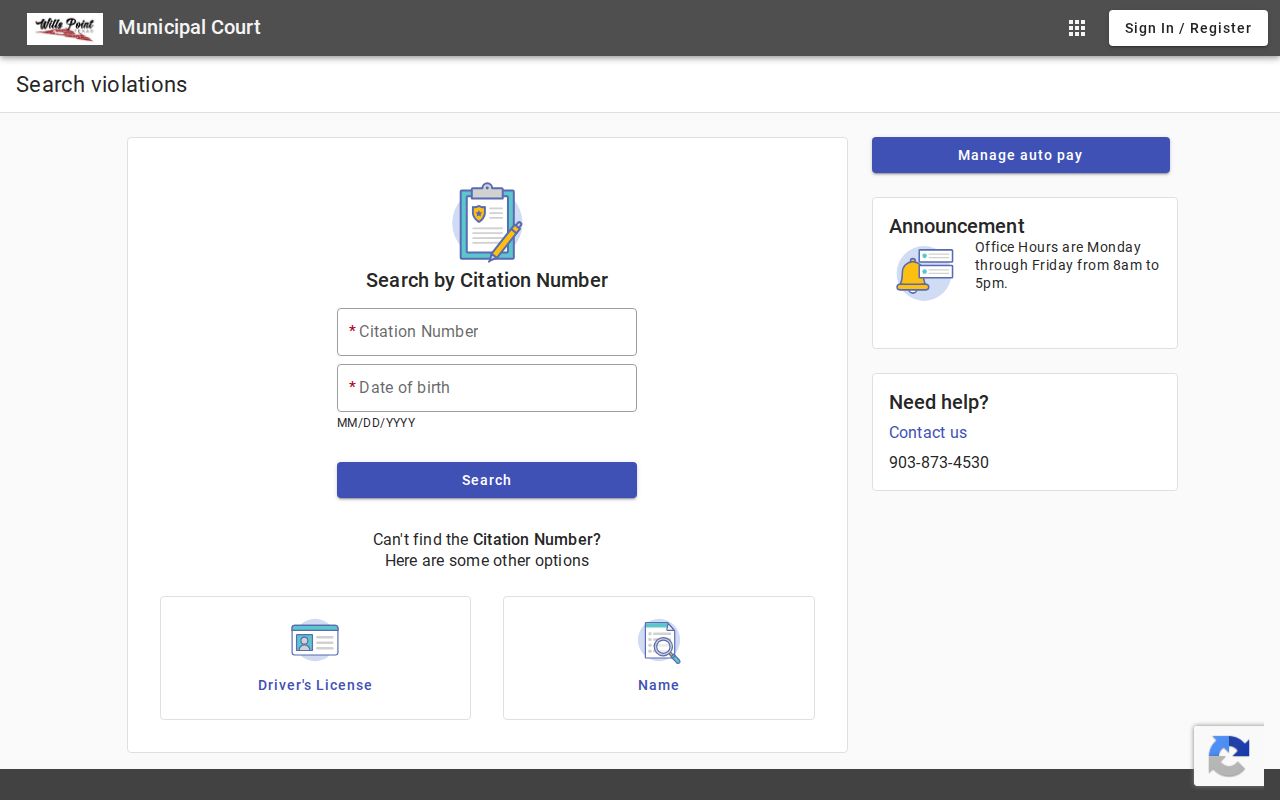This screenshot has height=800, width=1280.
Task: Focus the Citation Number field
Action: tap(487, 332)
